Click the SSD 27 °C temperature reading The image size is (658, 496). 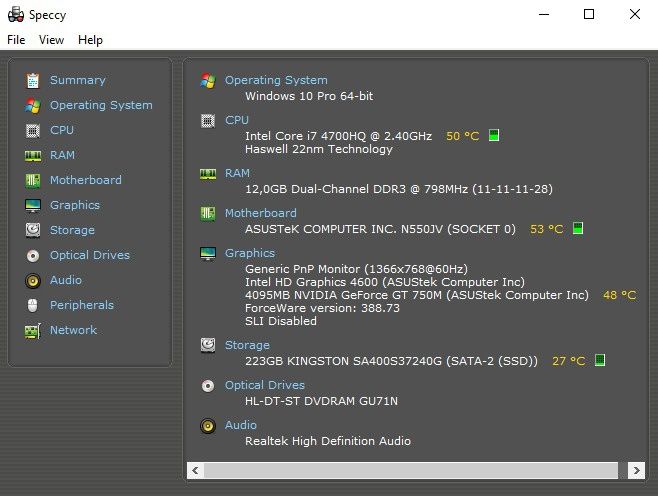tap(569, 361)
